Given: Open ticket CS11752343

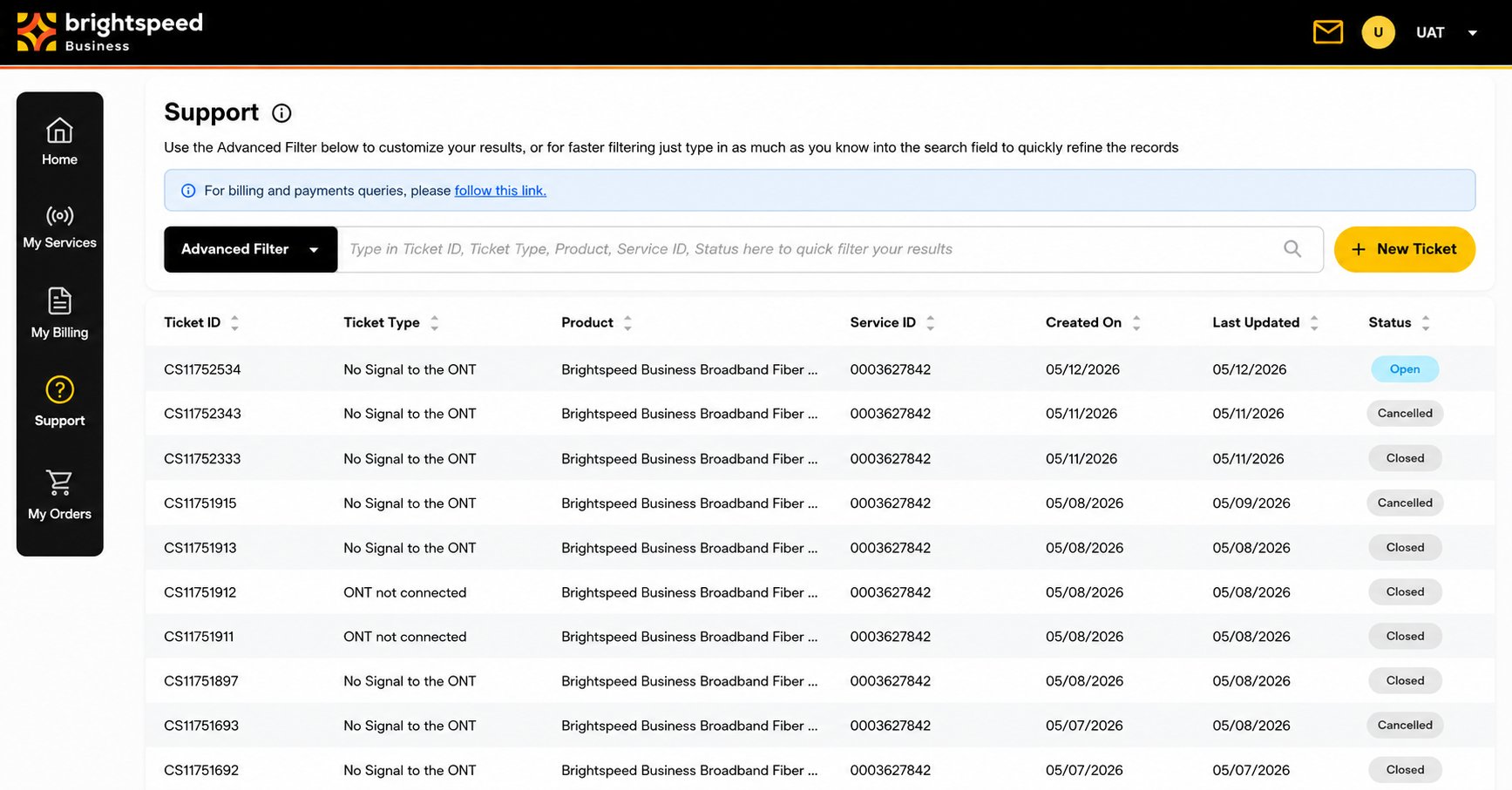Looking at the screenshot, I should tap(202, 414).
